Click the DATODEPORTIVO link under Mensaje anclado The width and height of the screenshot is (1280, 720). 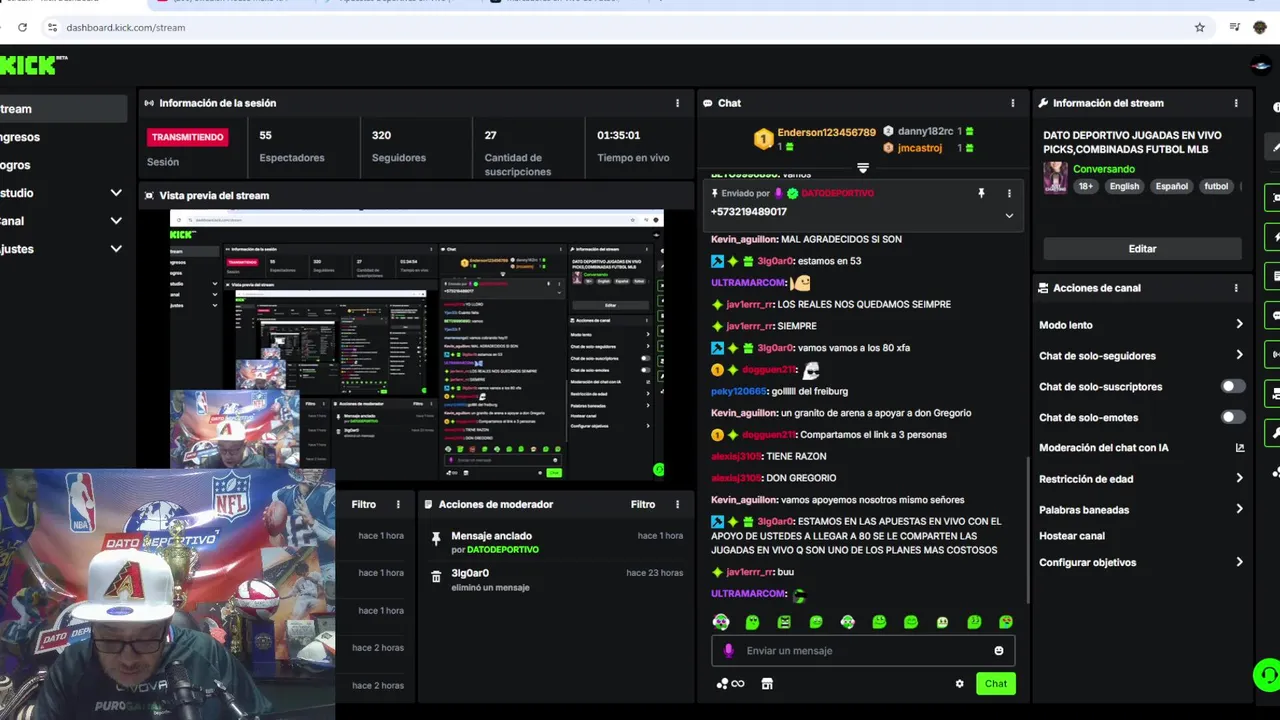coord(502,550)
